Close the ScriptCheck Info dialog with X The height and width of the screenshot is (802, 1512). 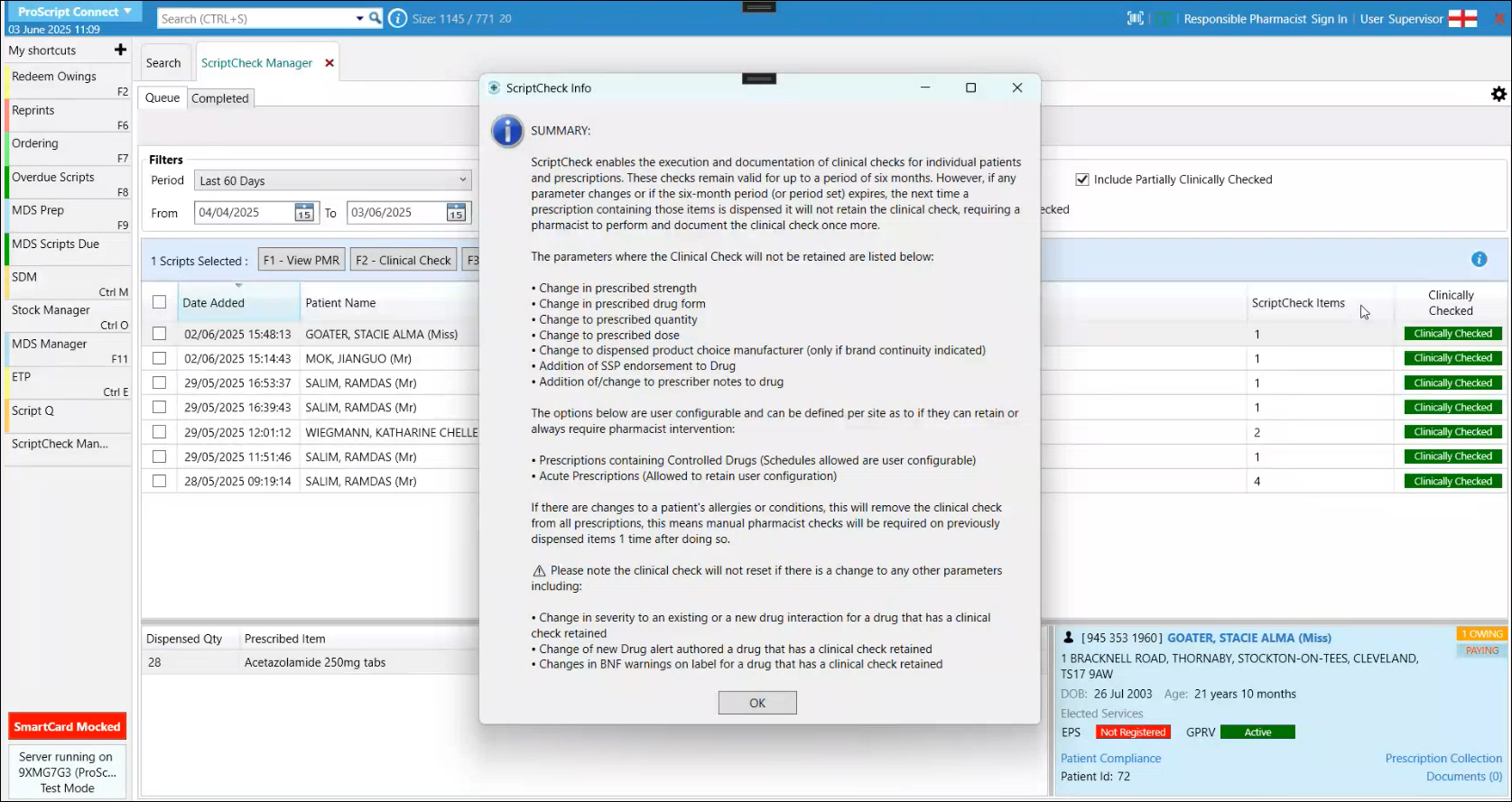(x=1017, y=88)
